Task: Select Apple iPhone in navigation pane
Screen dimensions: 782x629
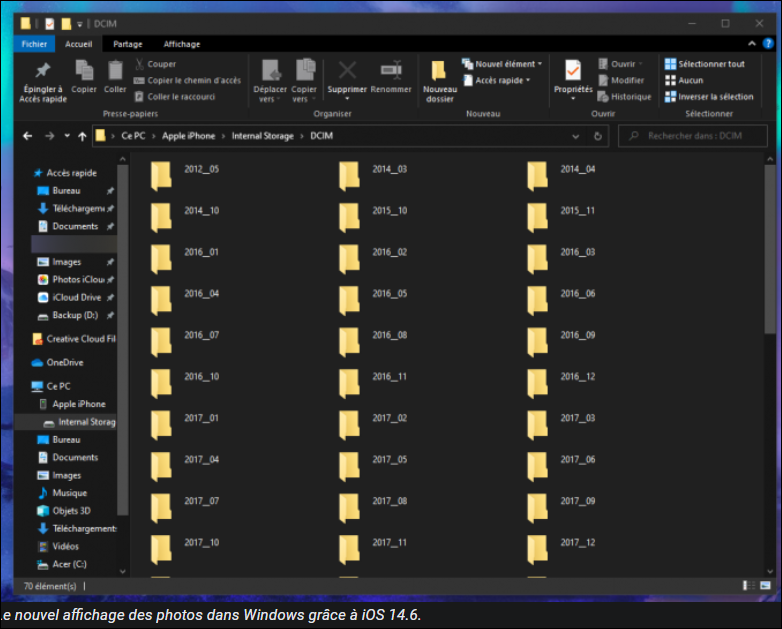Action: click(78, 404)
